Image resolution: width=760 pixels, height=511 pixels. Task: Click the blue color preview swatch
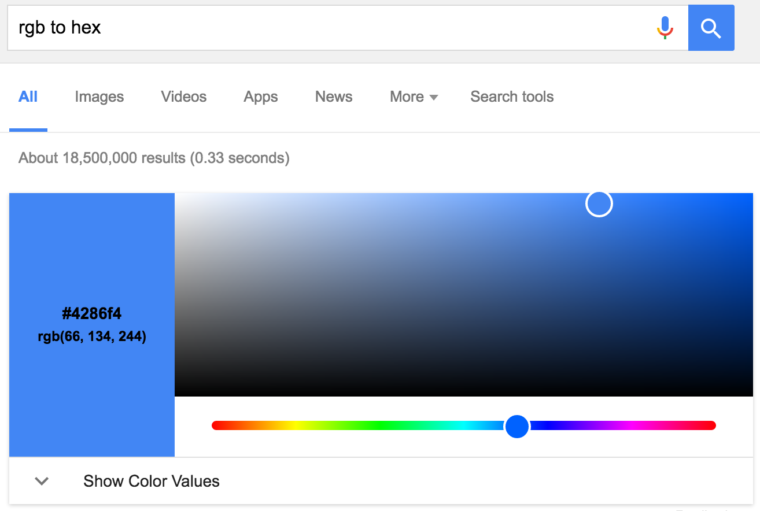(92, 324)
